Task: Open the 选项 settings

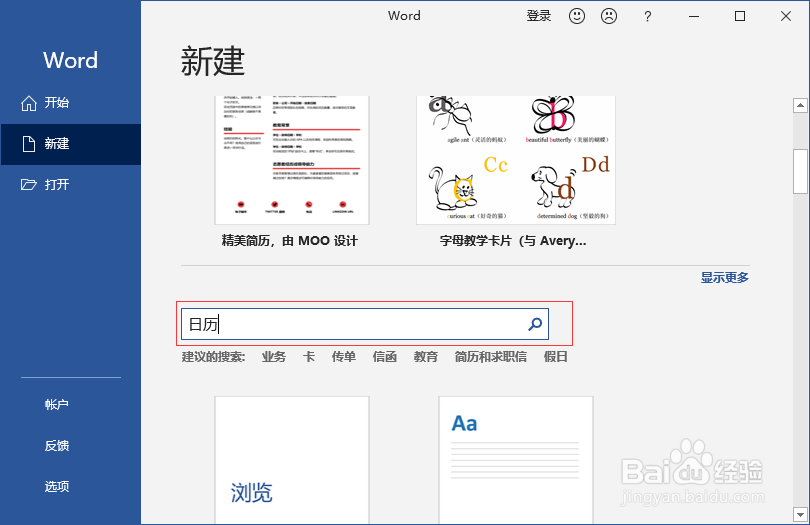Action: (x=57, y=486)
